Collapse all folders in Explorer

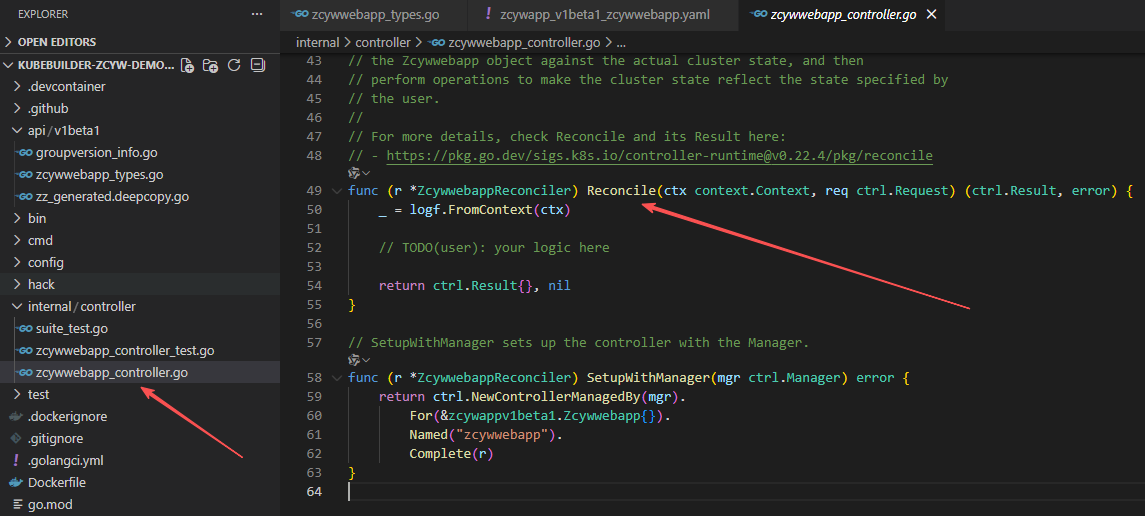tap(257, 65)
